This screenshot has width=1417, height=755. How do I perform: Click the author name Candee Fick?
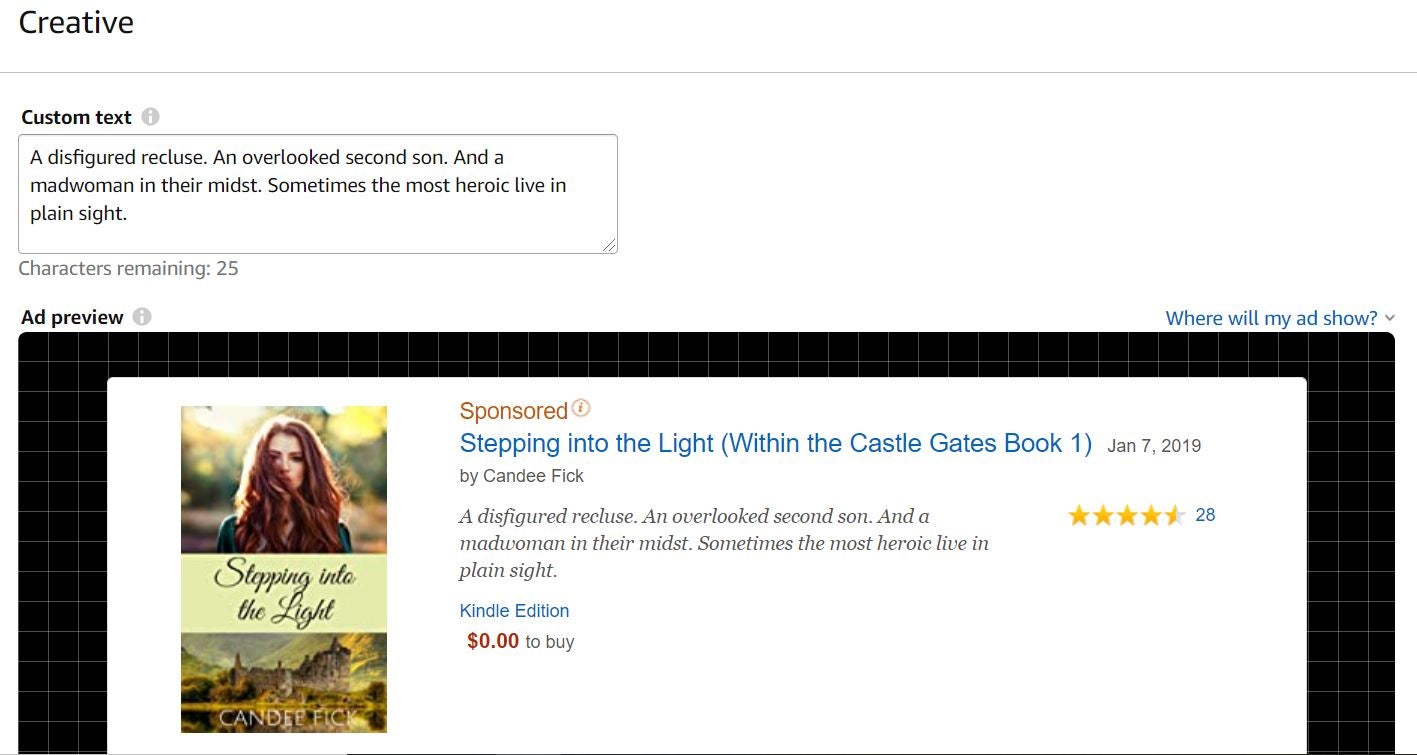click(533, 476)
